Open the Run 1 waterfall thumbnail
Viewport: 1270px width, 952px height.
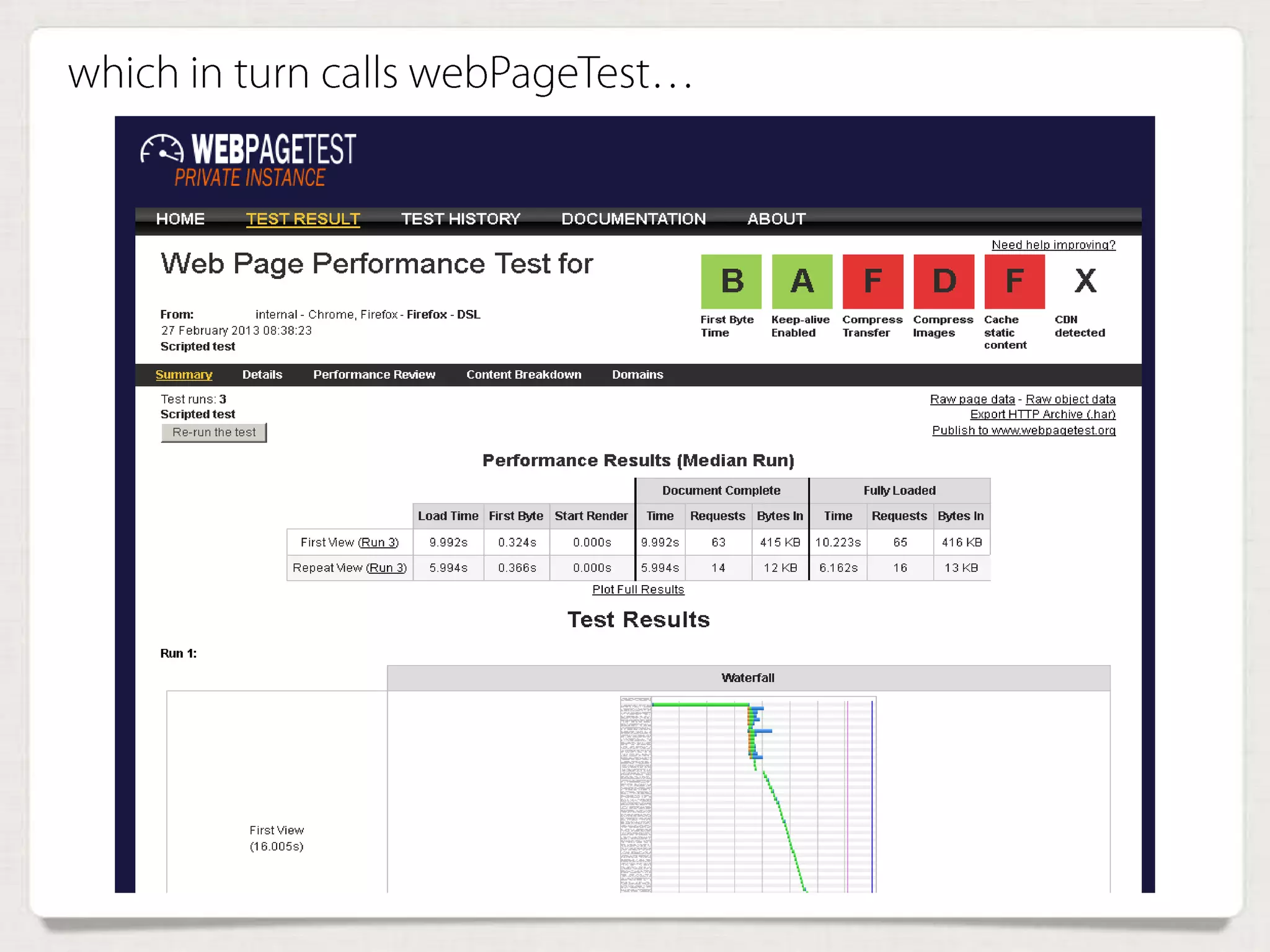(748, 795)
